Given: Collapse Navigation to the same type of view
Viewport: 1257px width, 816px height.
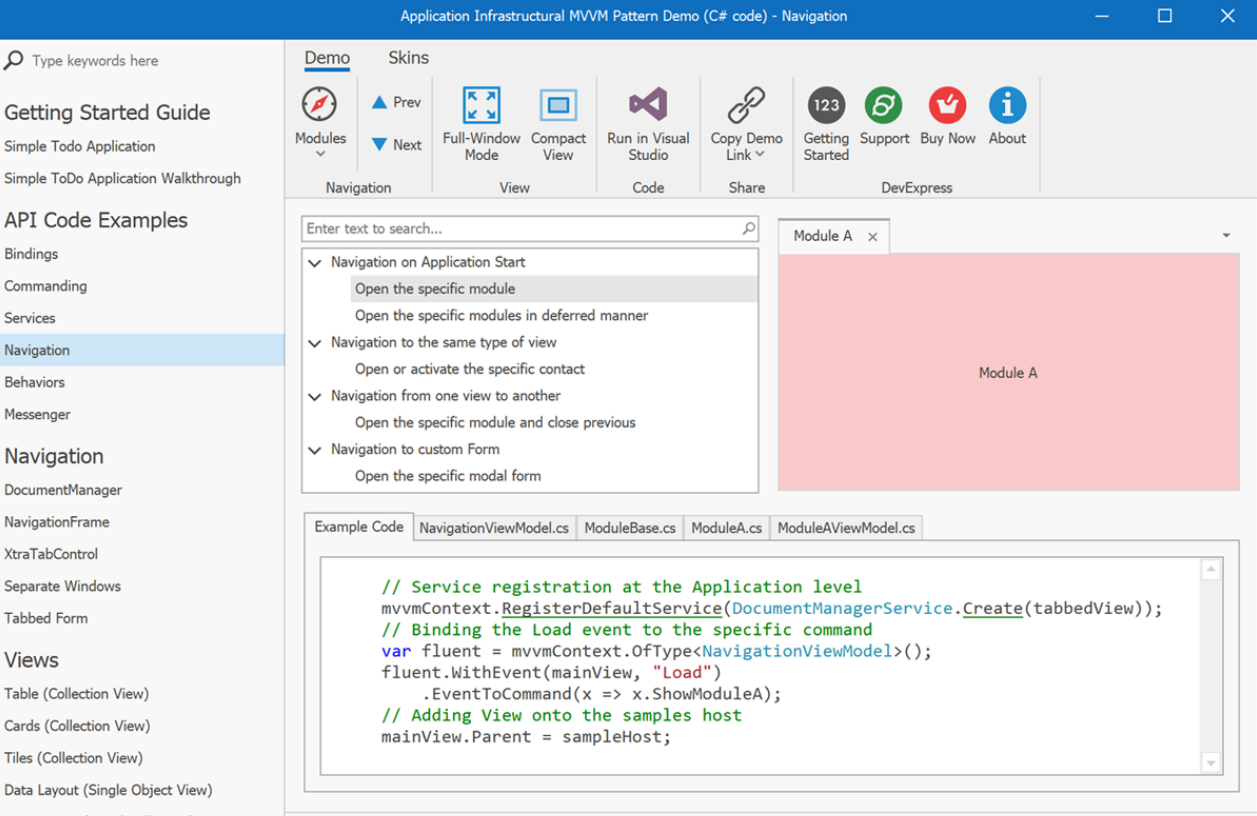Looking at the screenshot, I should pyautogui.click(x=315, y=343).
